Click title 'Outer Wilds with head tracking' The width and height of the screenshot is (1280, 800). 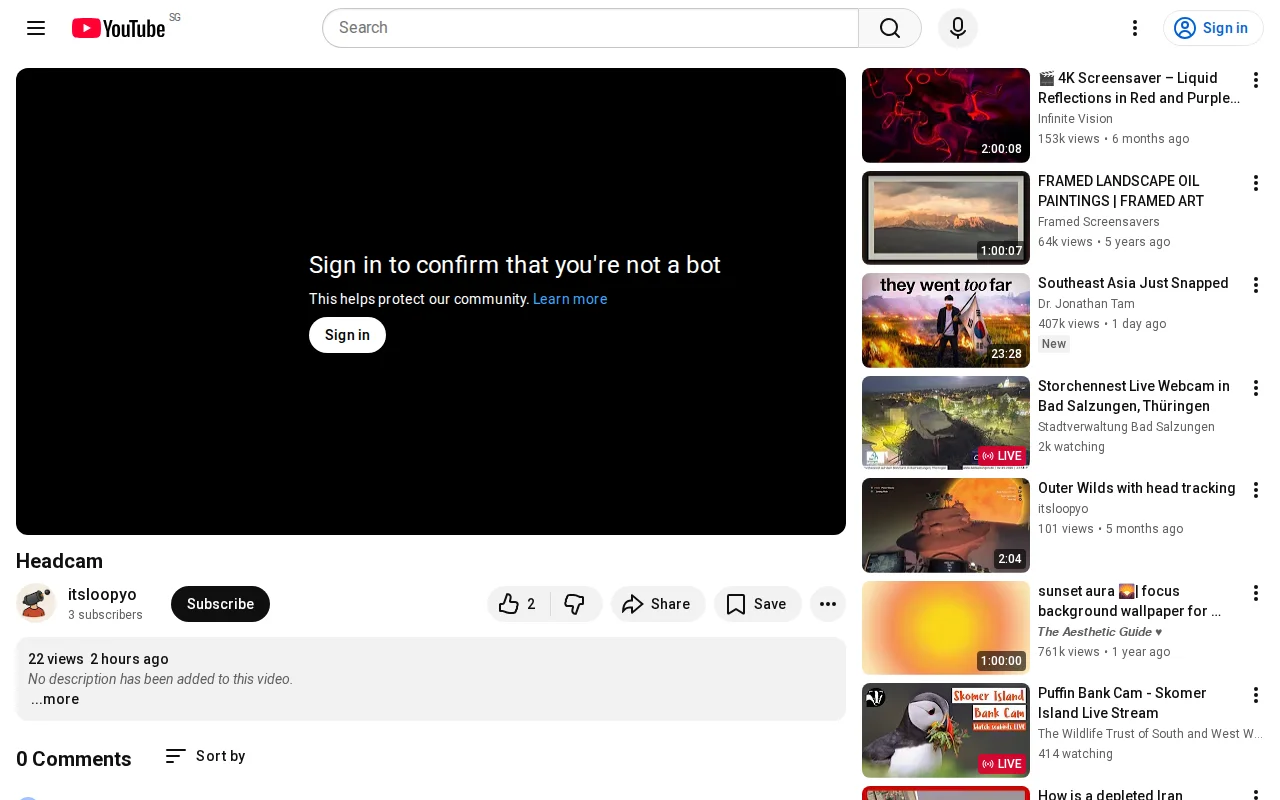click(1136, 488)
